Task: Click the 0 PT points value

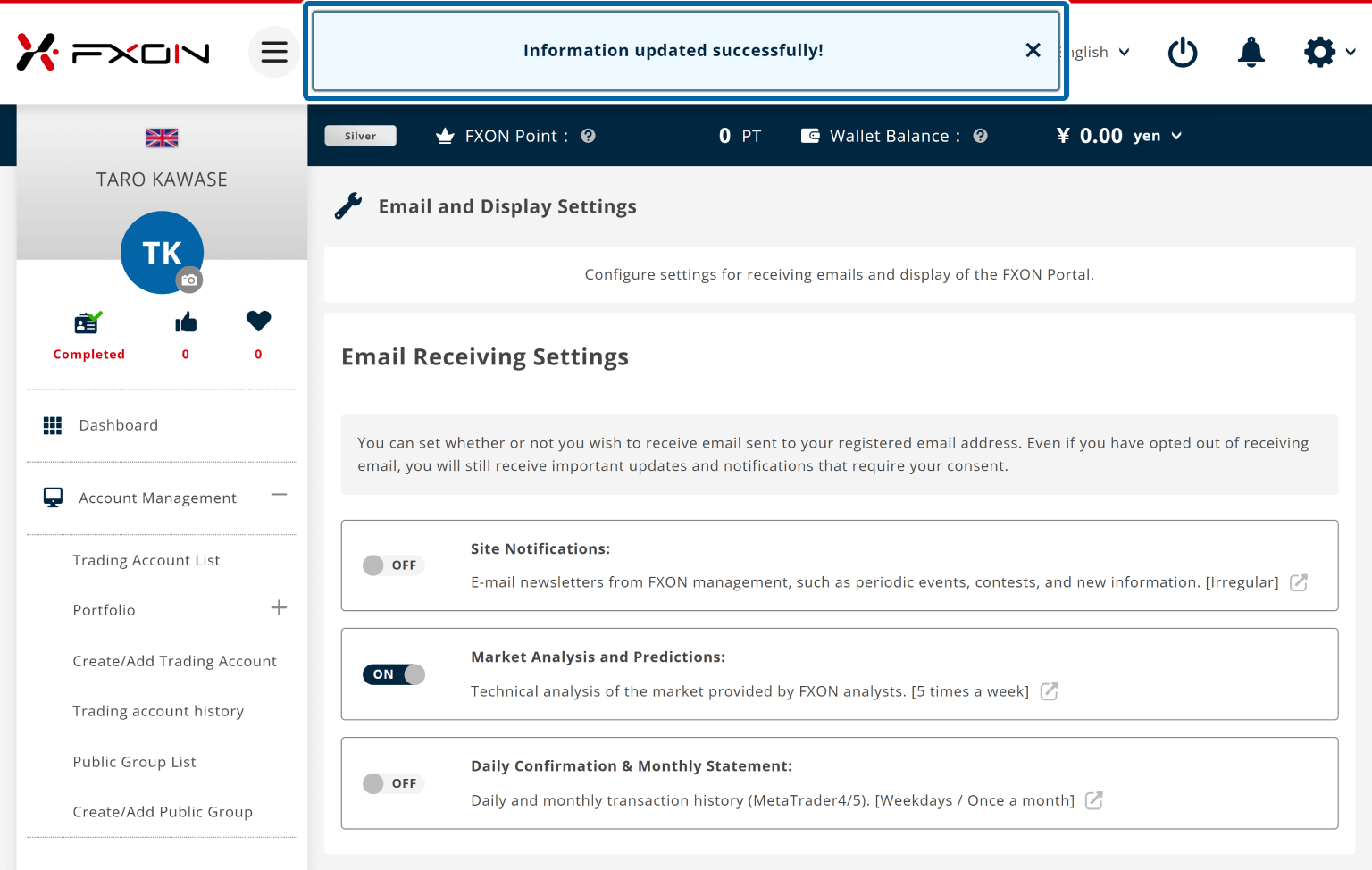Action: pyautogui.click(x=740, y=136)
